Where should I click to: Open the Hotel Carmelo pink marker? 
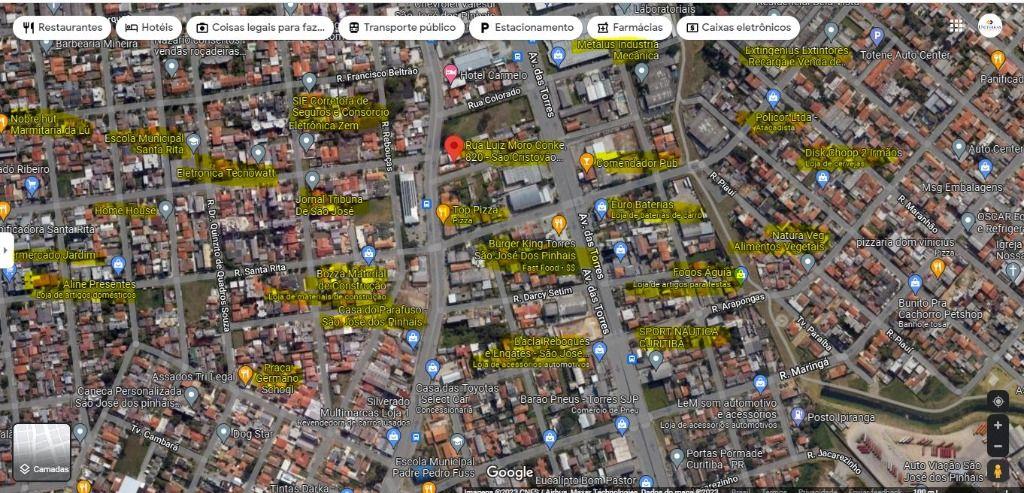[451, 72]
